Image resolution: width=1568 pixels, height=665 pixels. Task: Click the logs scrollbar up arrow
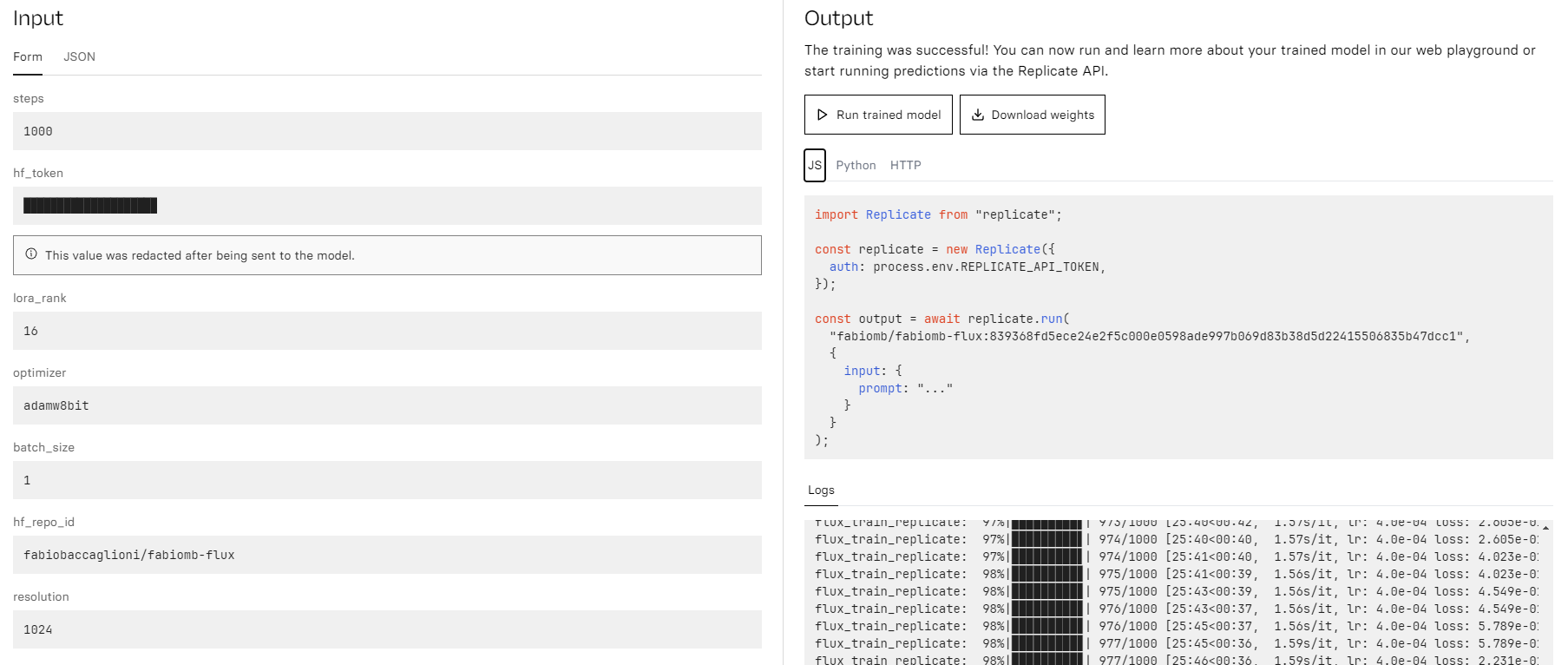pos(1545,527)
